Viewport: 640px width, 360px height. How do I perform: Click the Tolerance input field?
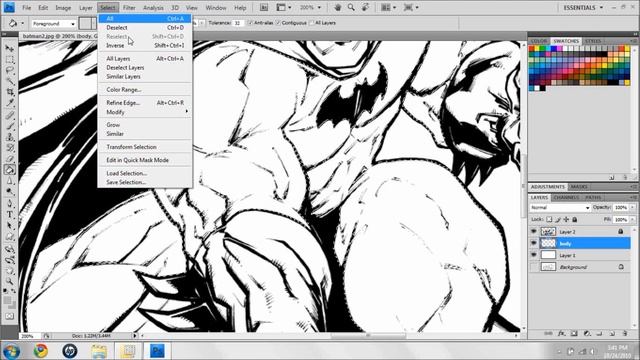tap(238, 23)
